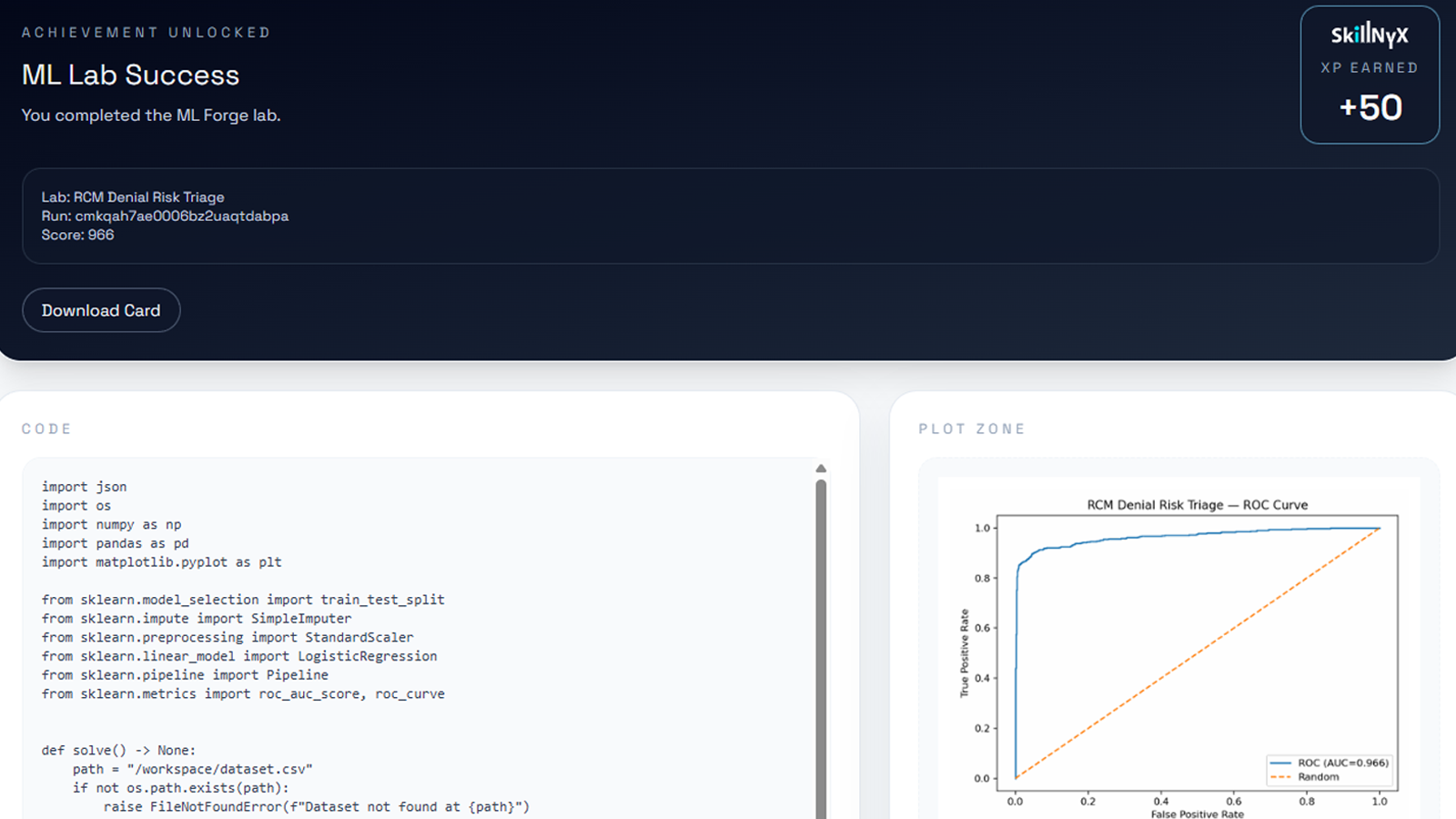Toggle the Random legend entry
This screenshot has height=819, width=1456.
(x=1318, y=778)
